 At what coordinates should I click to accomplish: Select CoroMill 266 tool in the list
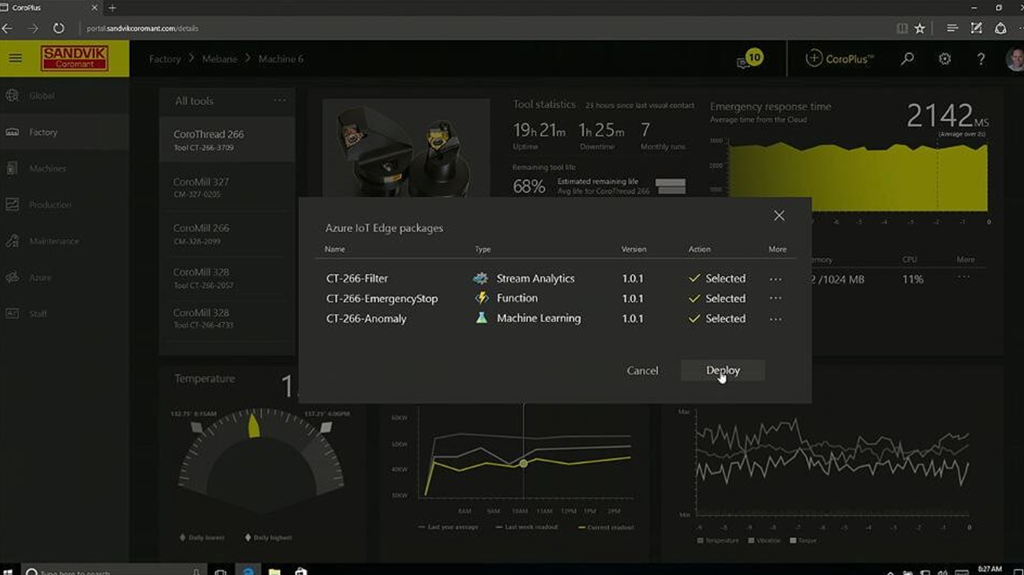click(x=227, y=233)
